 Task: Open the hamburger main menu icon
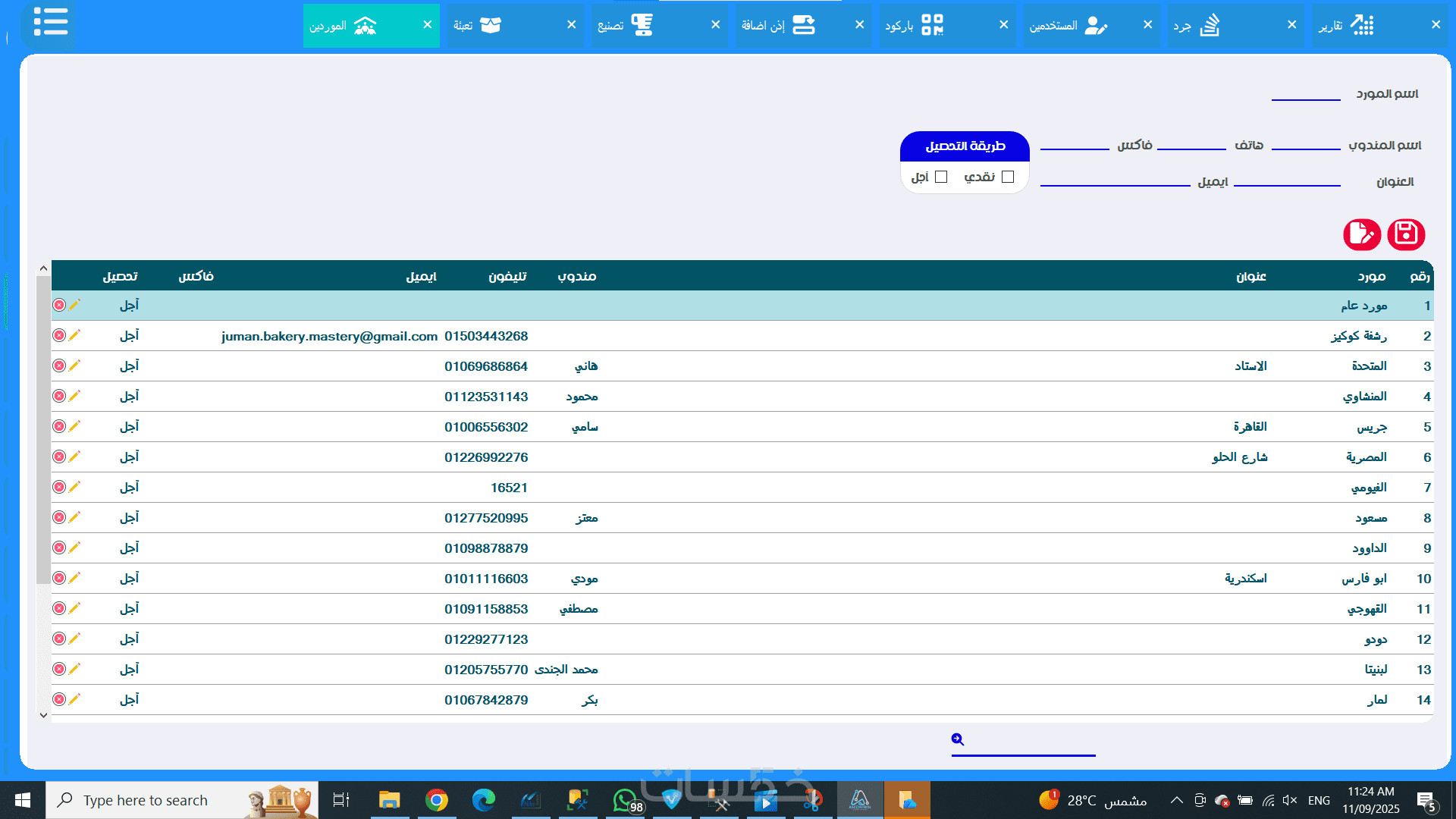[51, 22]
